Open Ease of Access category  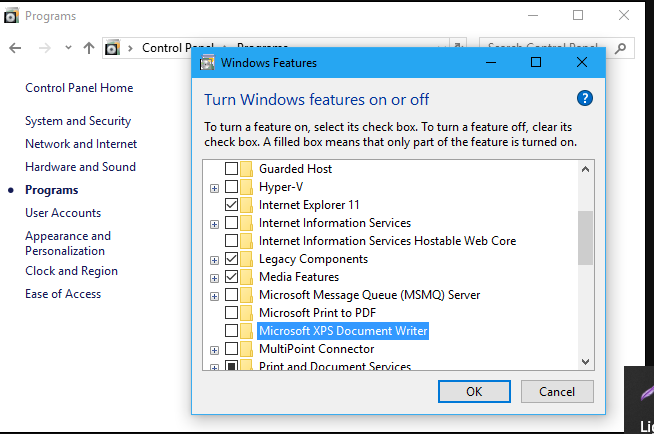(x=63, y=294)
